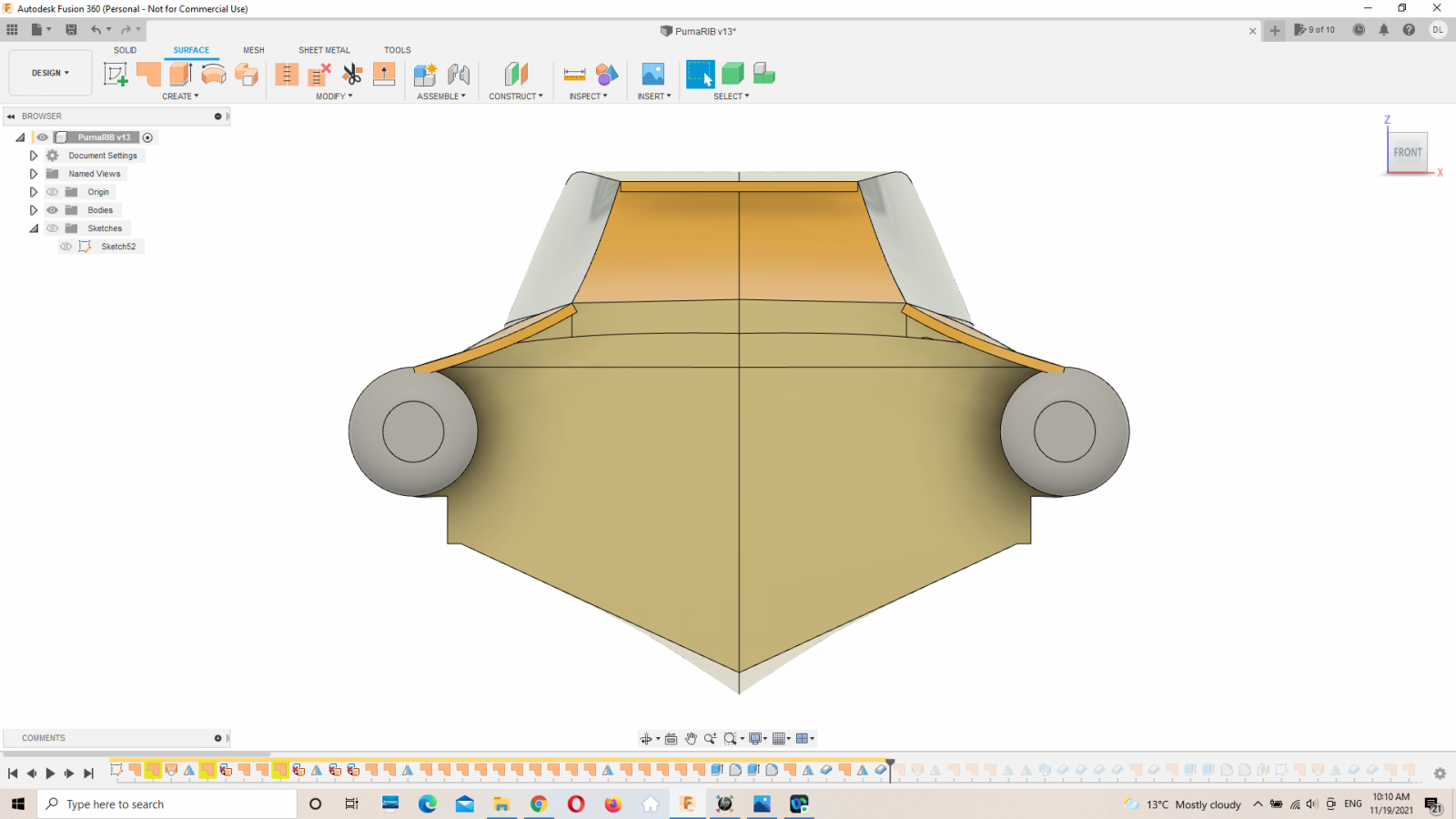1456x819 pixels.
Task: Click the green stacked cubes select icon
Action: click(x=764, y=74)
